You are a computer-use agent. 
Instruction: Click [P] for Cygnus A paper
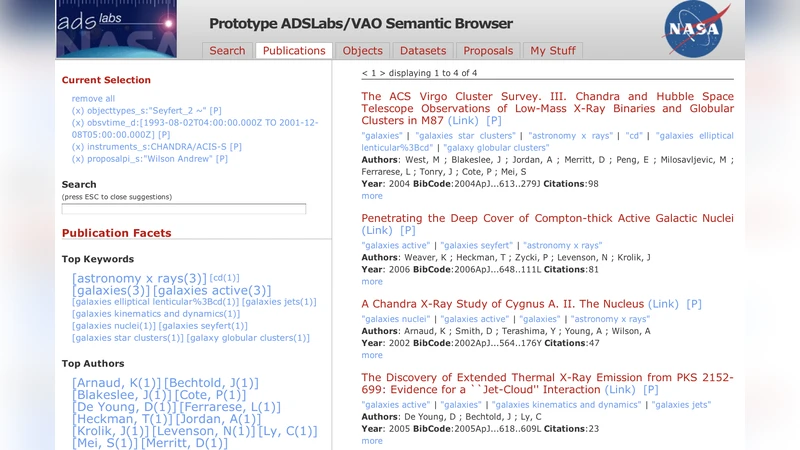coord(694,304)
